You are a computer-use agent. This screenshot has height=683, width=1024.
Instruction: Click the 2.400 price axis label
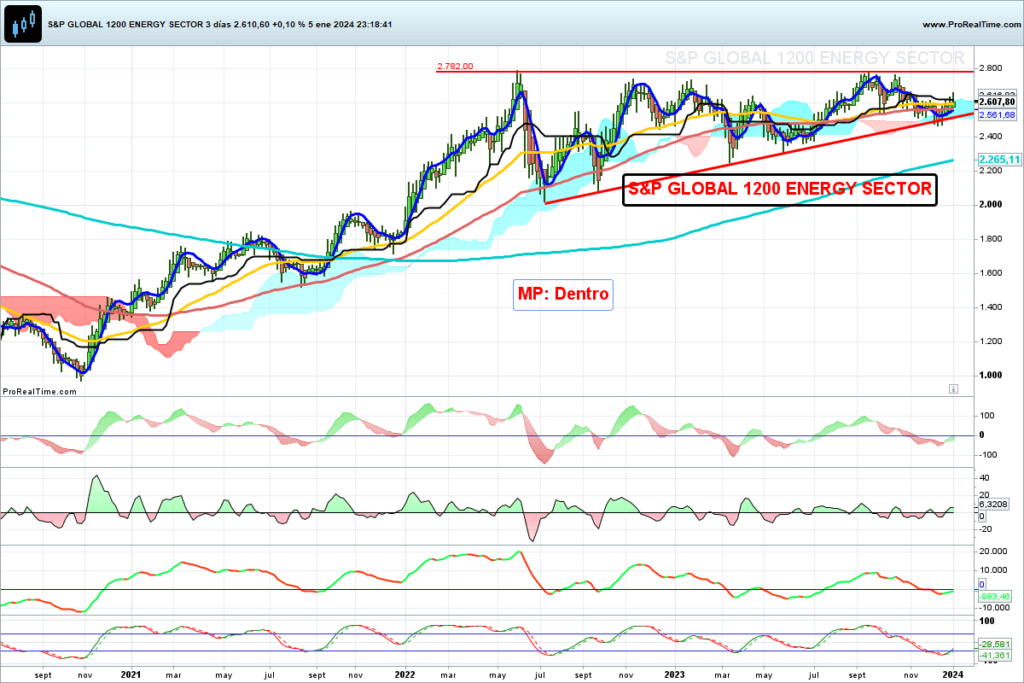click(991, 136)
